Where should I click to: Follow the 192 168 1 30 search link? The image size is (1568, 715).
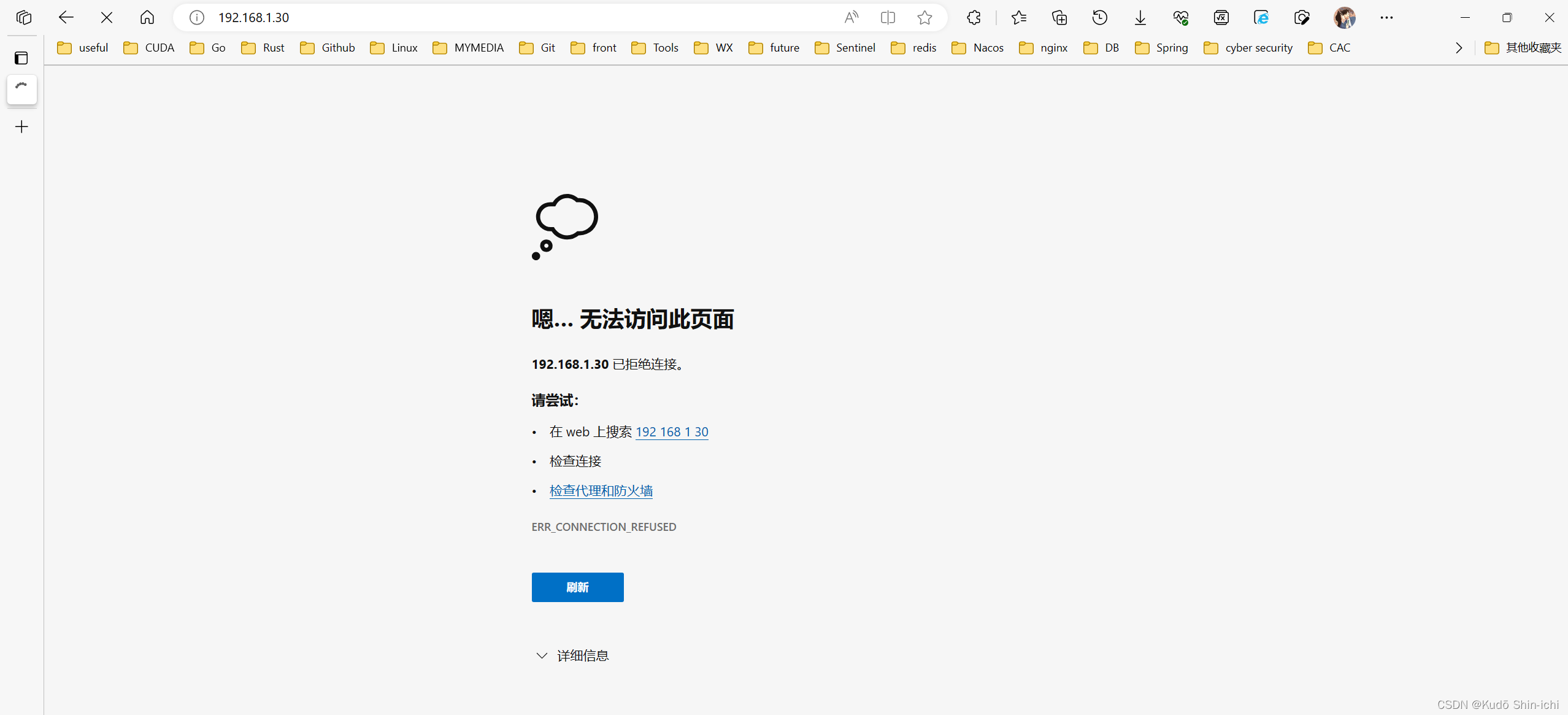pos(672,432)
